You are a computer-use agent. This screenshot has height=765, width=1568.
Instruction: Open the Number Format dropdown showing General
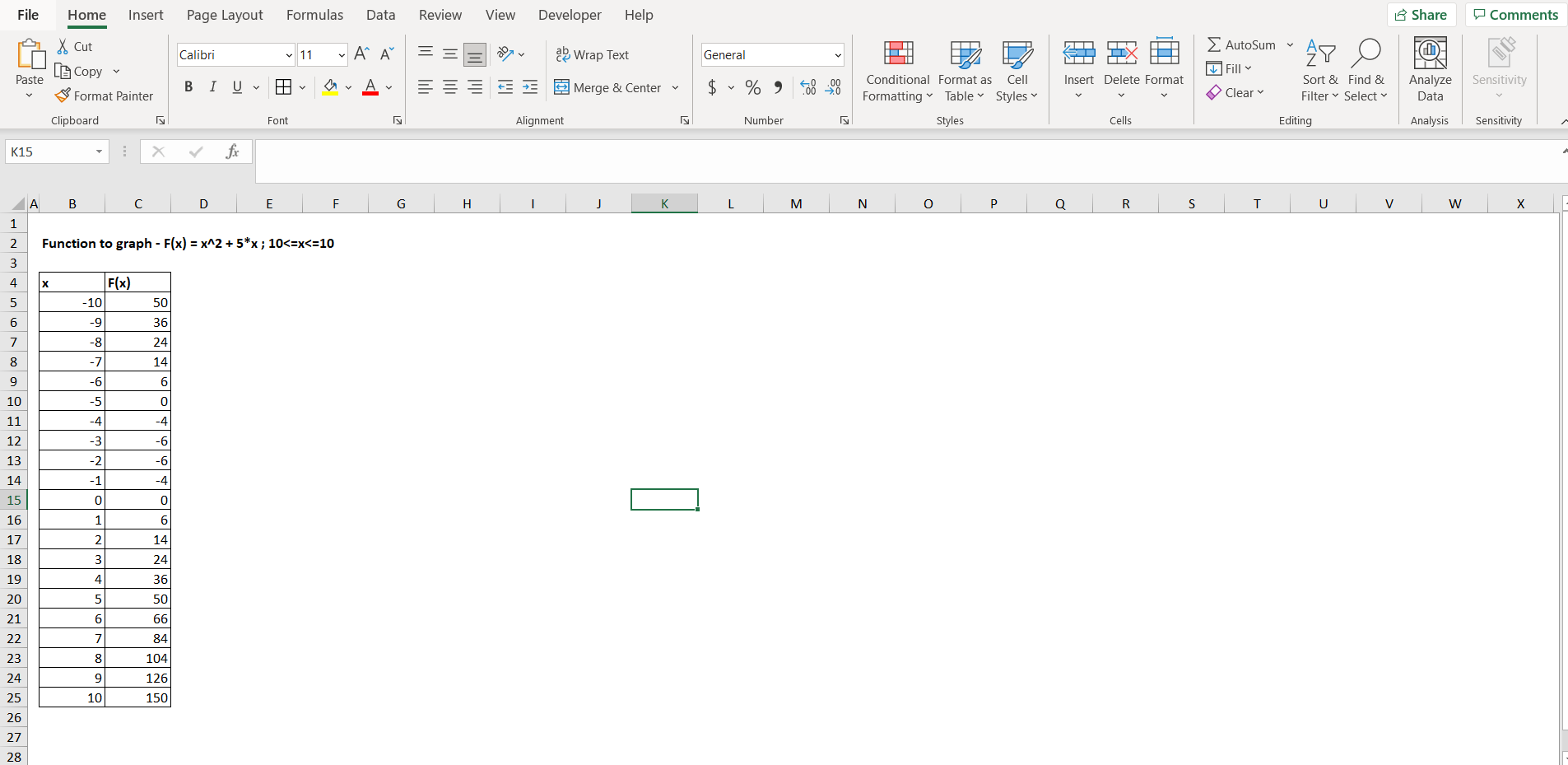coord(770,54)
